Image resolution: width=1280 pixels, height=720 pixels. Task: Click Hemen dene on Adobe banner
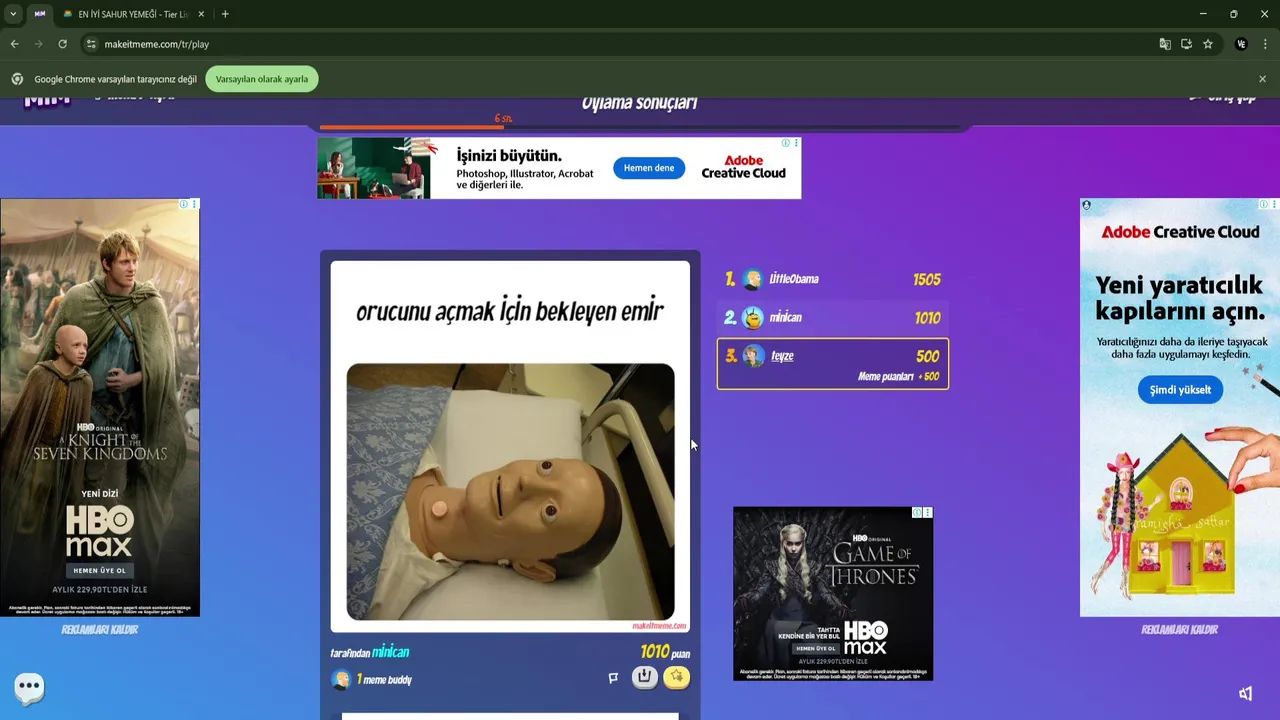pos(649,168)
